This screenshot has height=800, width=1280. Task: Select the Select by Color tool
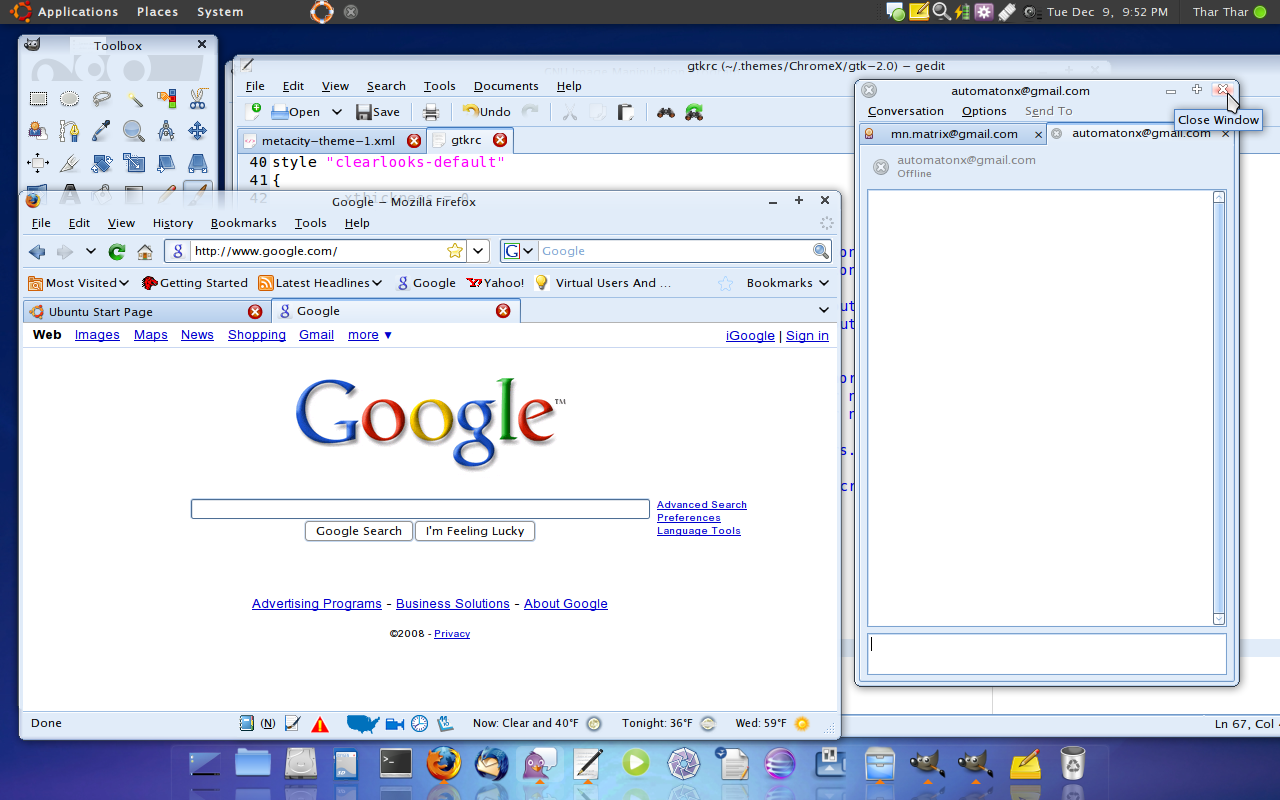(x=166, y=99)
